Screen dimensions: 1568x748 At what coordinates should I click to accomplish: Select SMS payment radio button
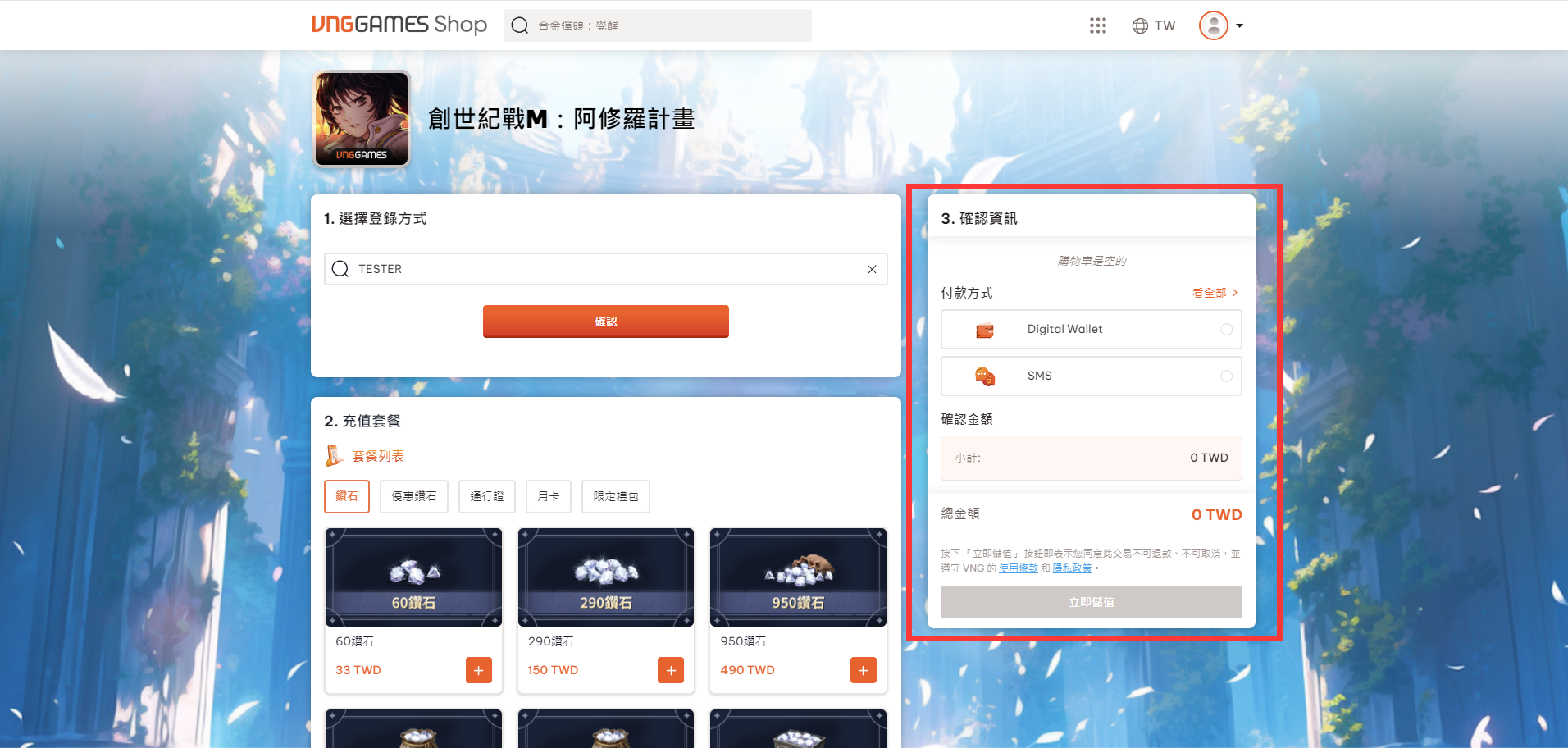click(x=1226, y=376)
